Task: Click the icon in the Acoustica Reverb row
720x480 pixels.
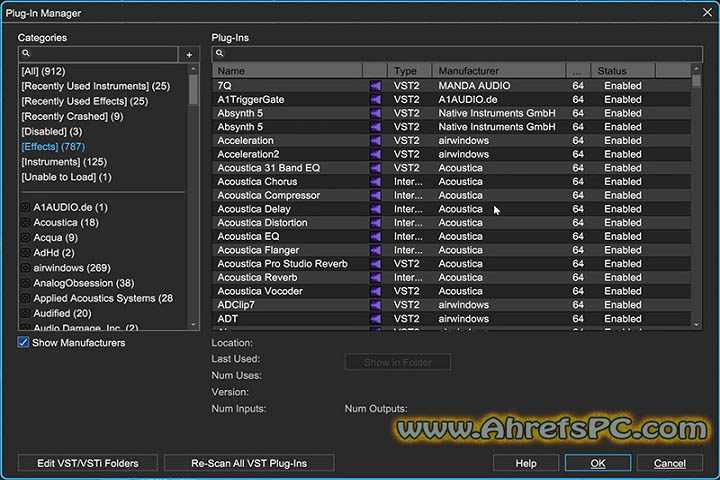Action: click(x=376, y=277)
